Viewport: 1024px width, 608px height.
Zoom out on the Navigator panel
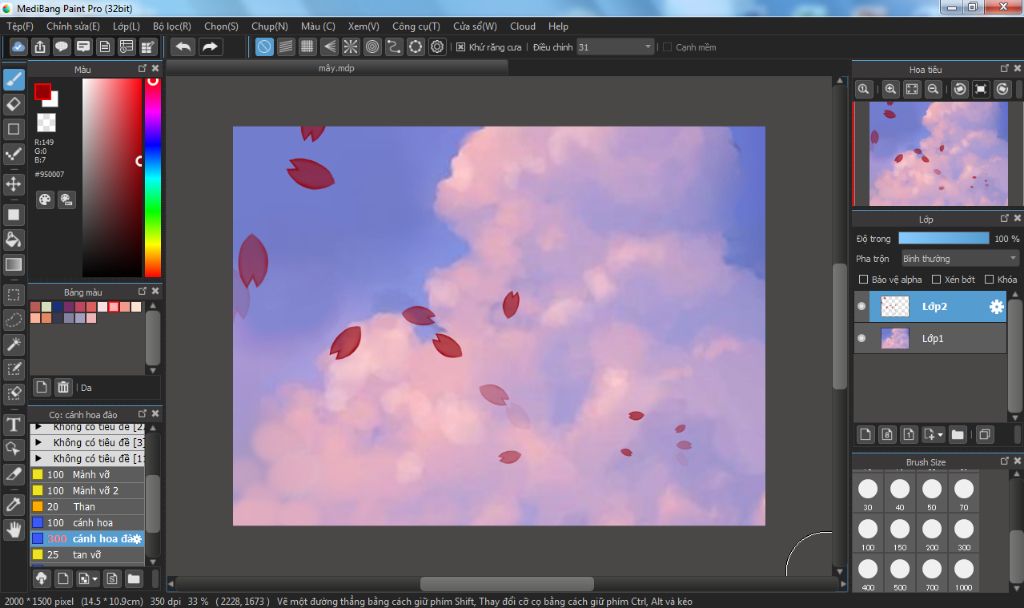(933, 89)
